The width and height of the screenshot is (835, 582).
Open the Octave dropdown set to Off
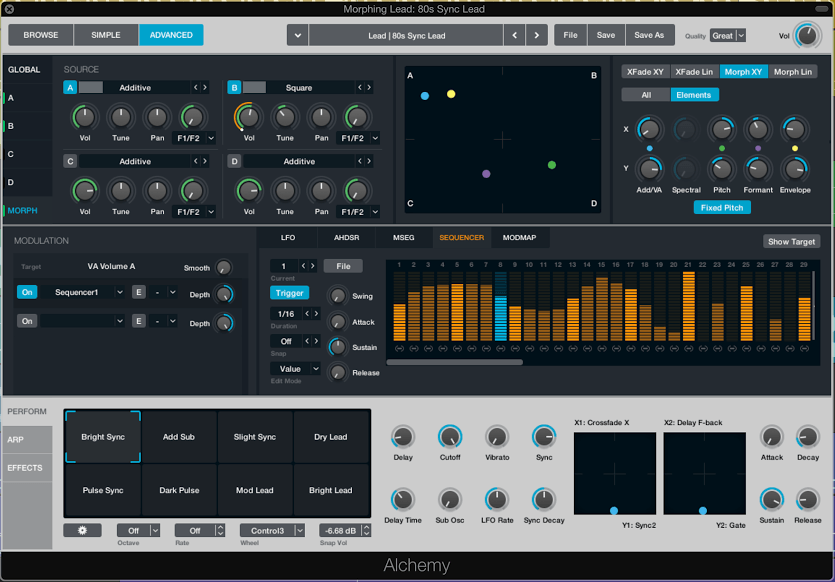[138, 530]
